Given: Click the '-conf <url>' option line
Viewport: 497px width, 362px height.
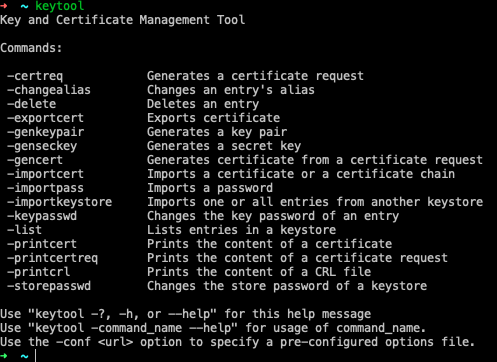Looking at the screenshot, I should pyautogui.click(x=238, y=342).
